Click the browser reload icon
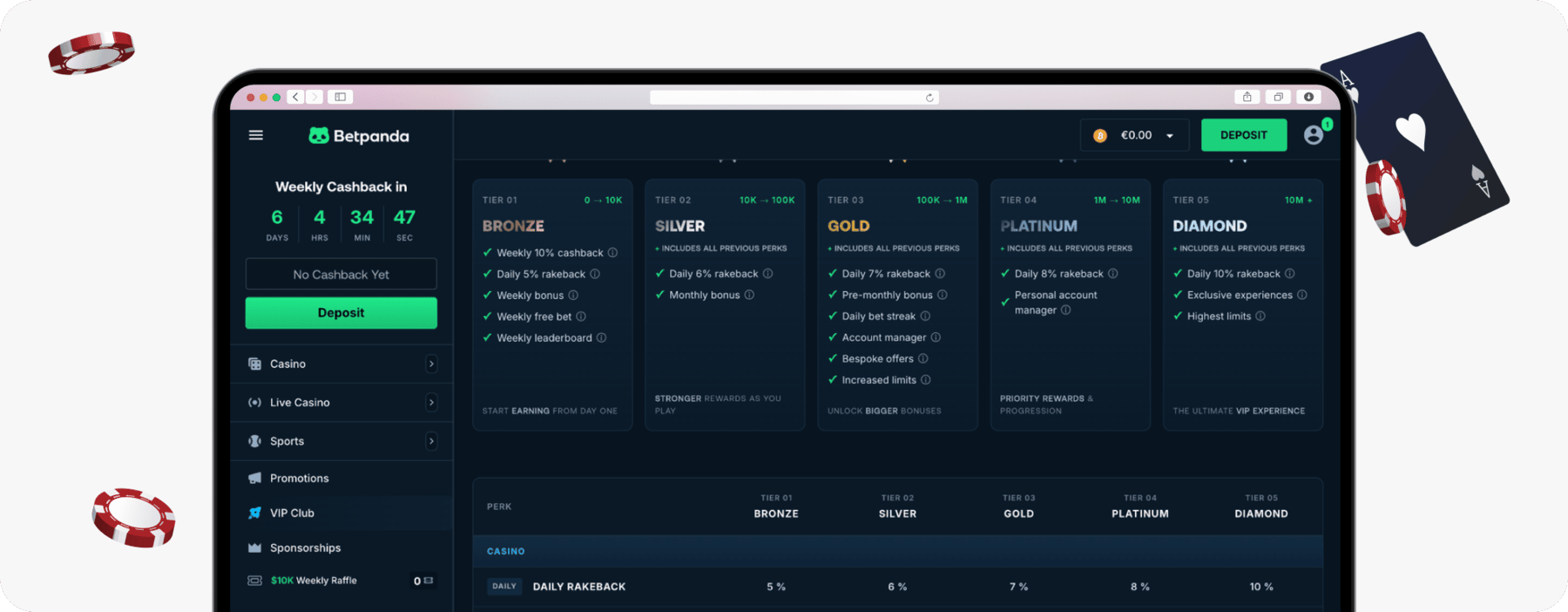1568x612 pixels. [x=929, y=98]
